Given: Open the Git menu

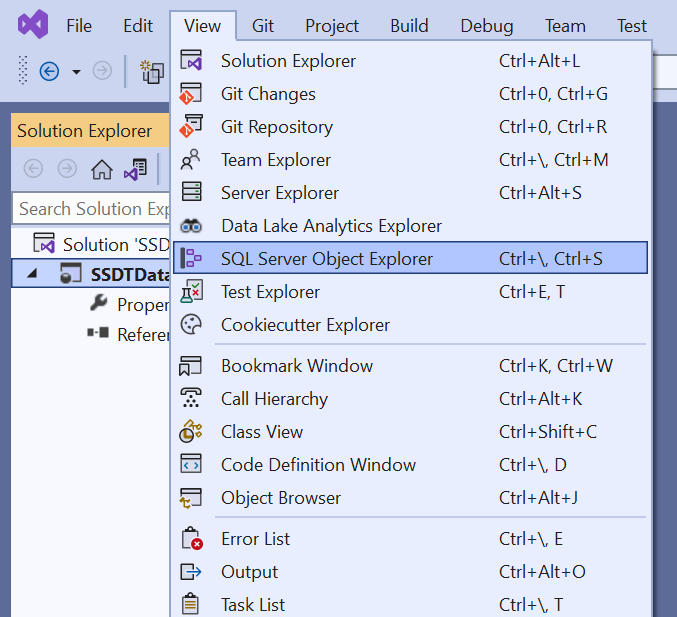Looking at the screenshot, I should (263, 26).
